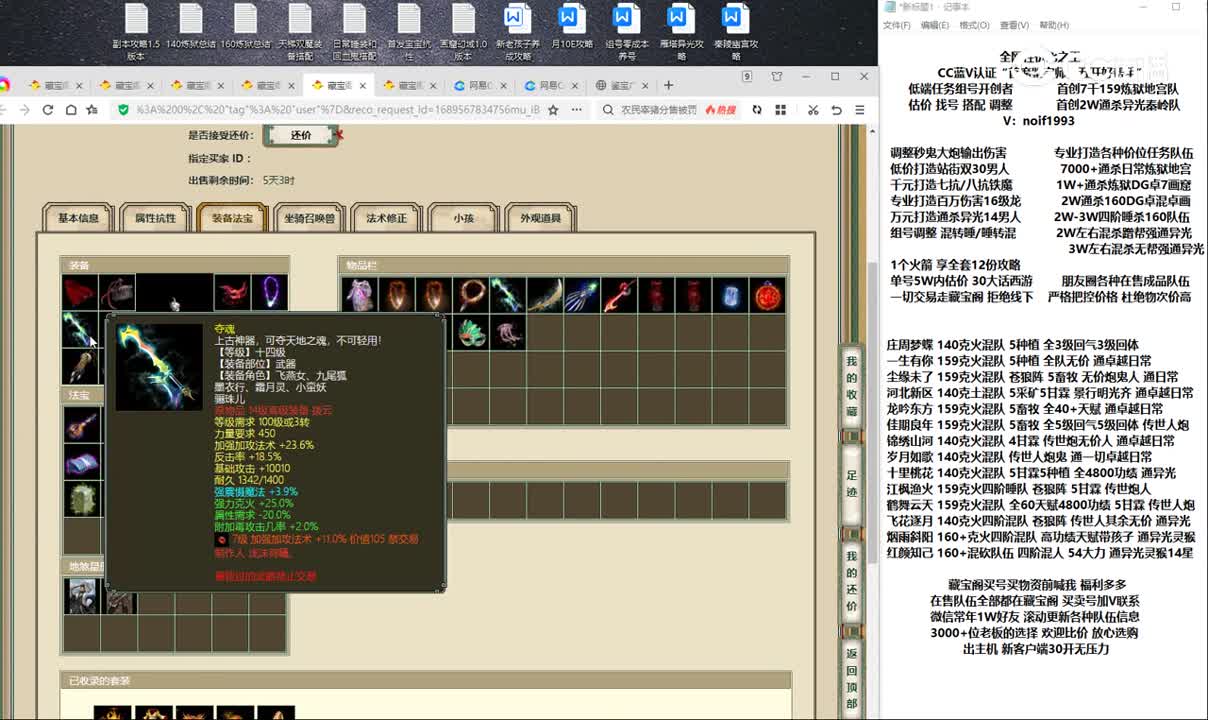Click the text 出售剩余时间 in the page
This screenshot has height=720, width=1208.
click(x=220, y=181)
